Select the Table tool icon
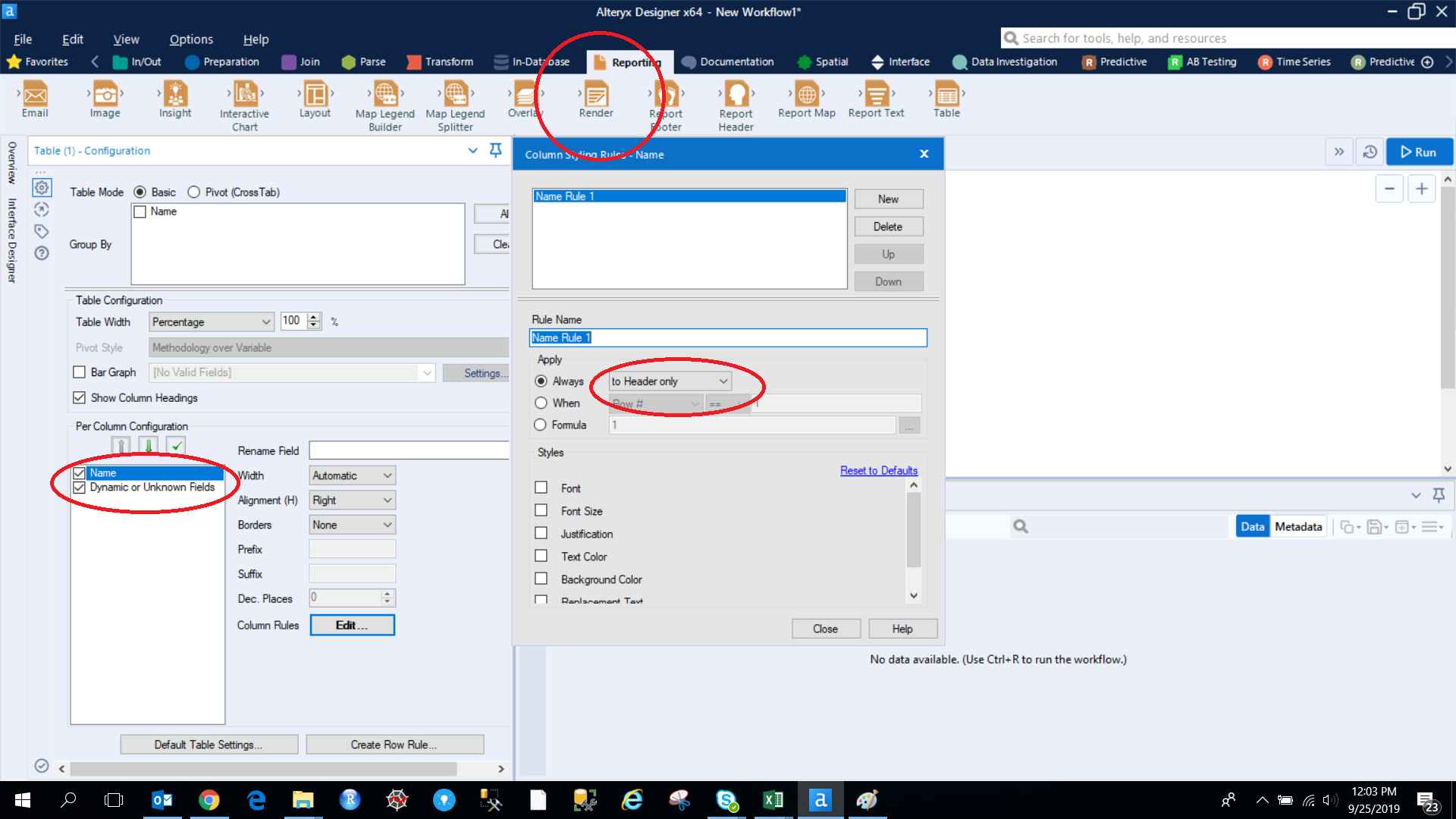Screen dimensions: 1456x819 point(946,95)
